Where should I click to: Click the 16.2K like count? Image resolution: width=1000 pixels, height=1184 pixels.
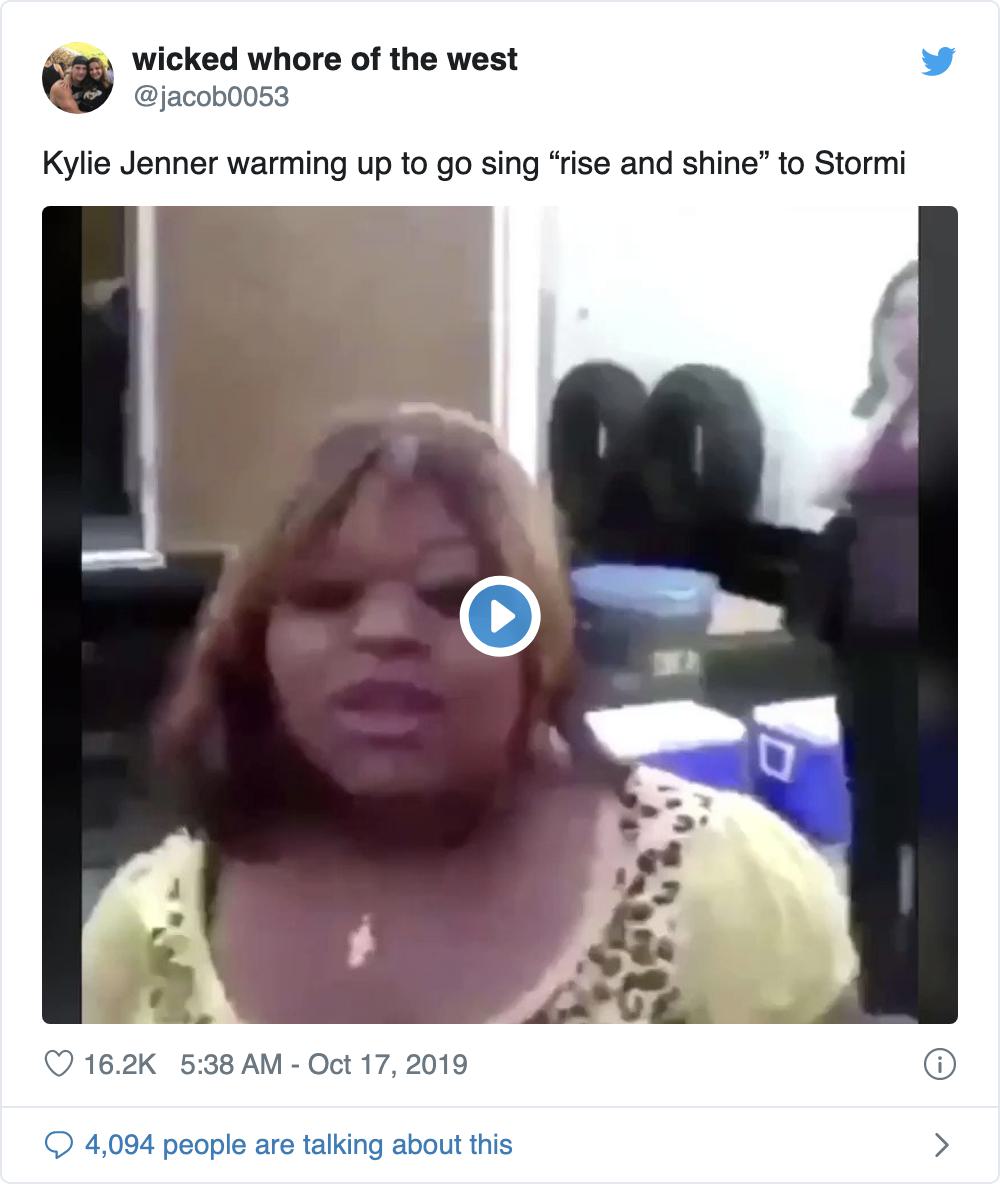(x=120, y=1063)
